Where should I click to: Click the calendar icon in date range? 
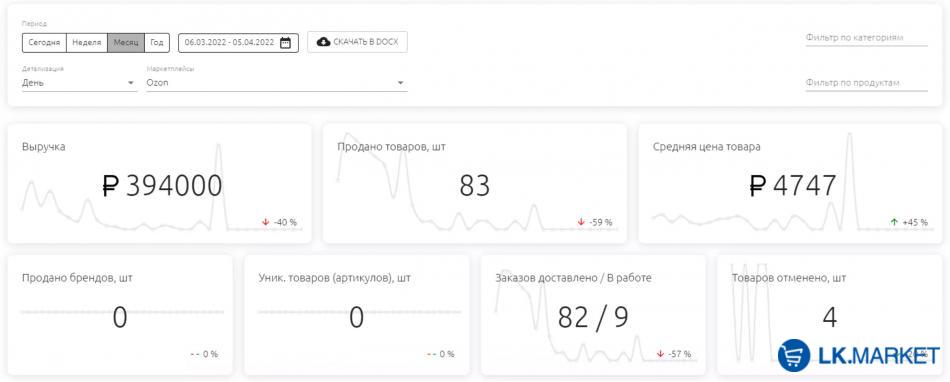(x=285, y=42)
